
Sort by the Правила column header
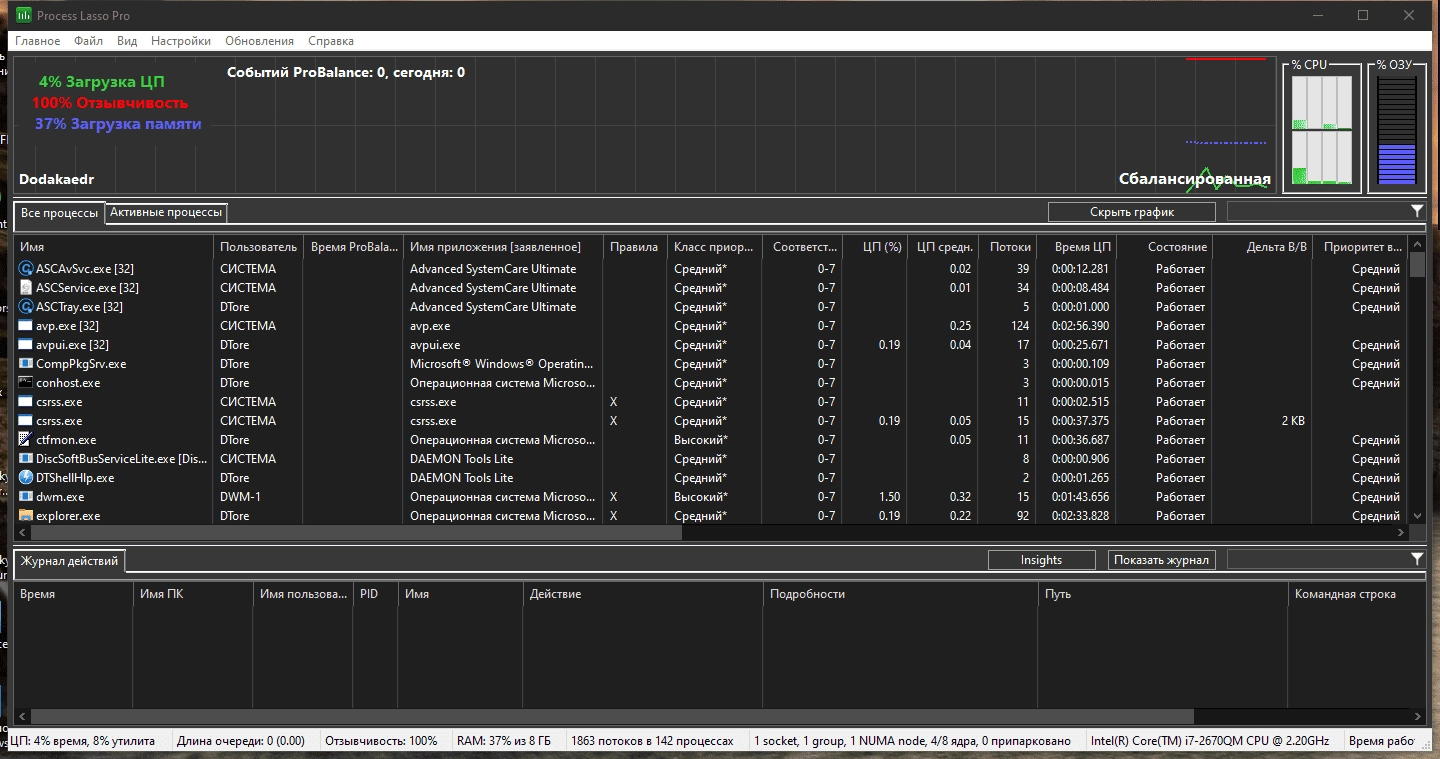pyautogui.click(x=635, y=247)
